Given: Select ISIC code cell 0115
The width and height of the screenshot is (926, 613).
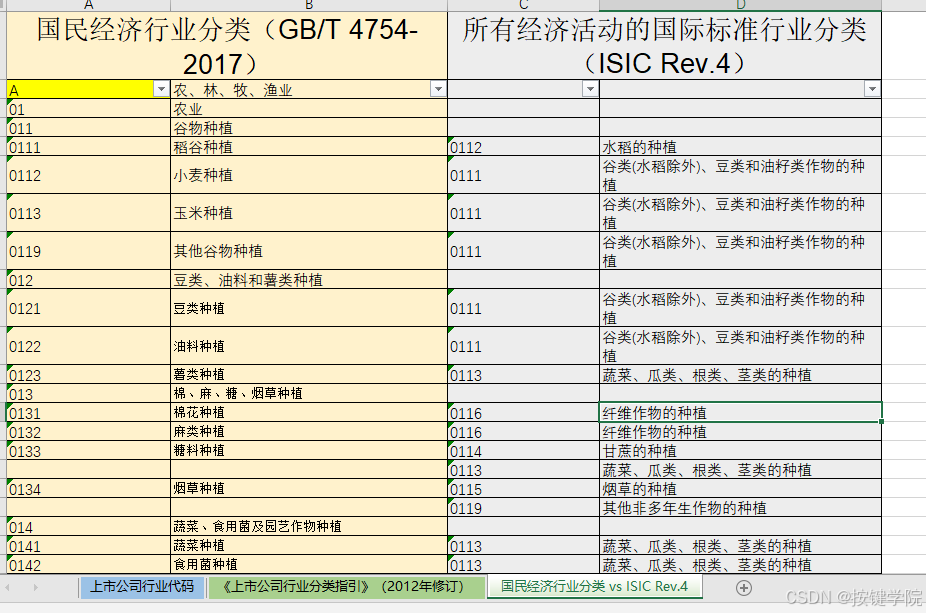Looking at the screenshot, I should [x=524, y=488].
